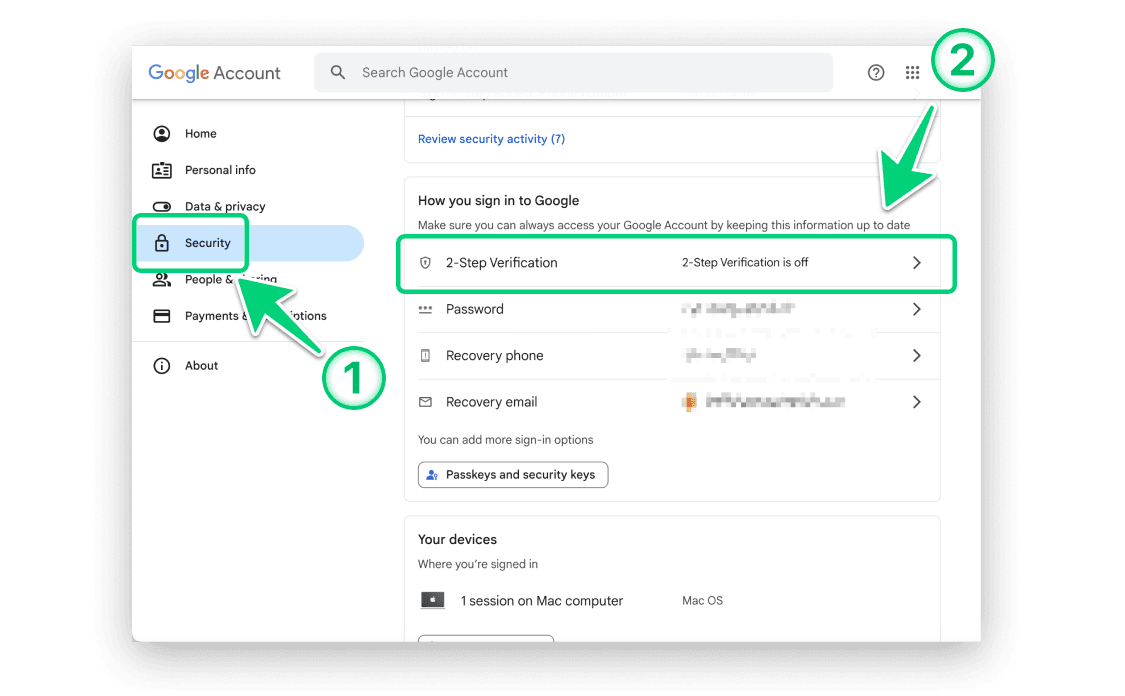1125x696 pixels.
Task: Click the Mac computer device icon
Action: (x=432, y=601)
